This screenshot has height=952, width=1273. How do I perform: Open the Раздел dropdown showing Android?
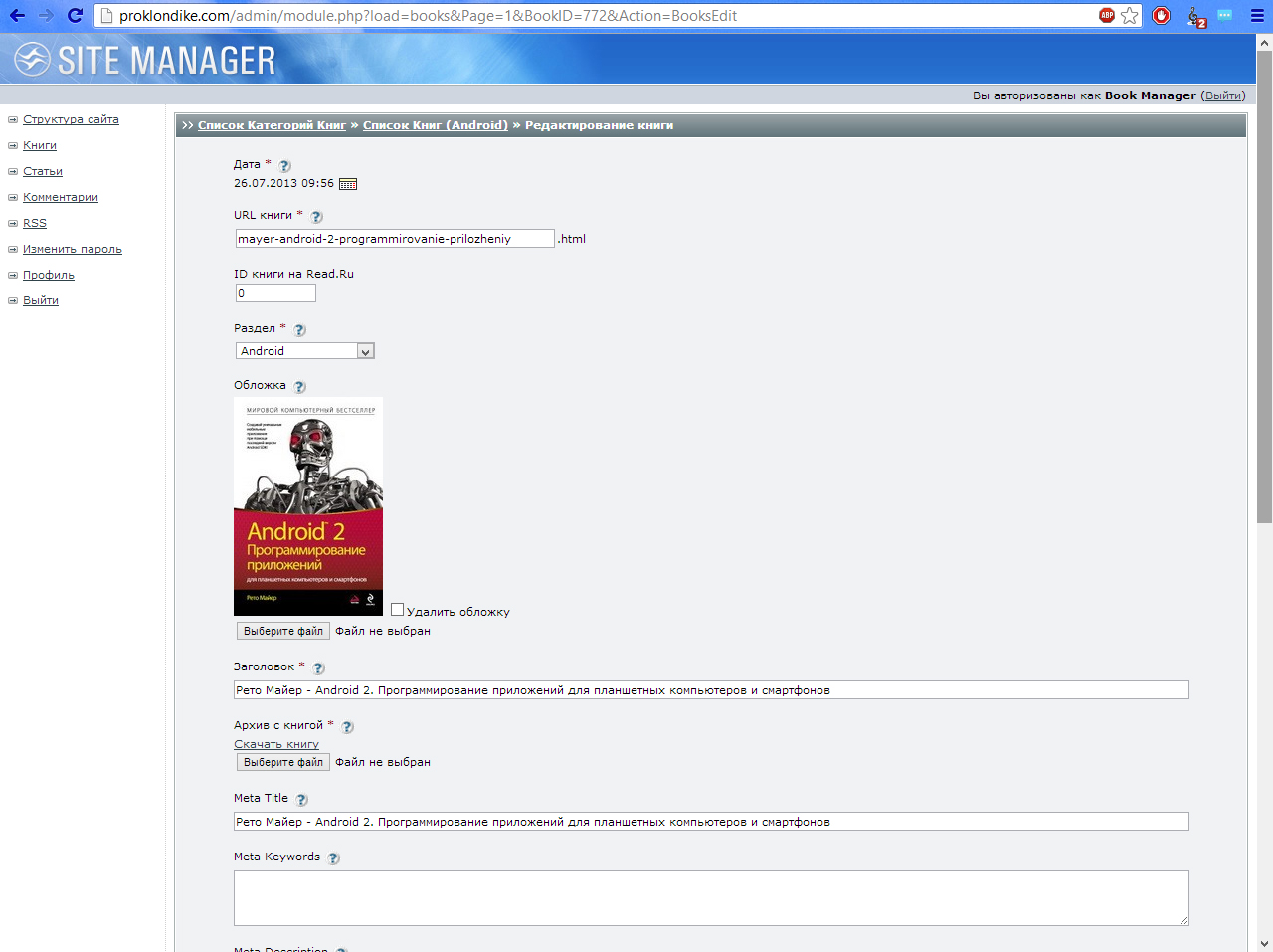coord(304,351)
